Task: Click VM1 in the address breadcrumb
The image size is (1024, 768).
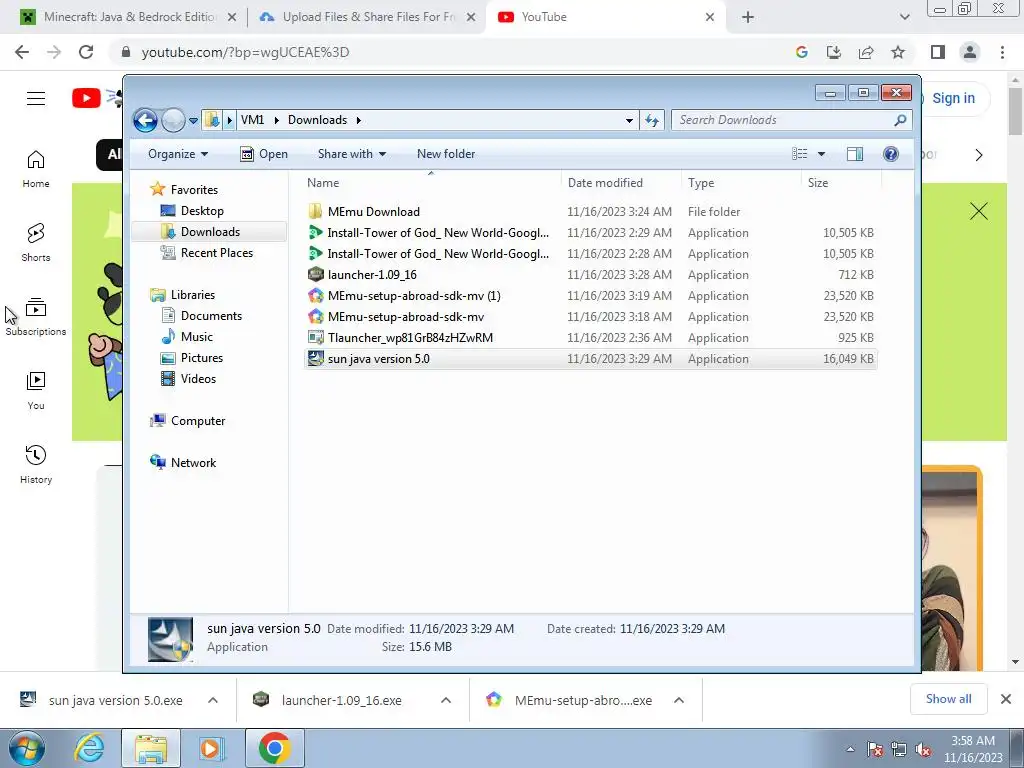Action: [x=252, y=120]
